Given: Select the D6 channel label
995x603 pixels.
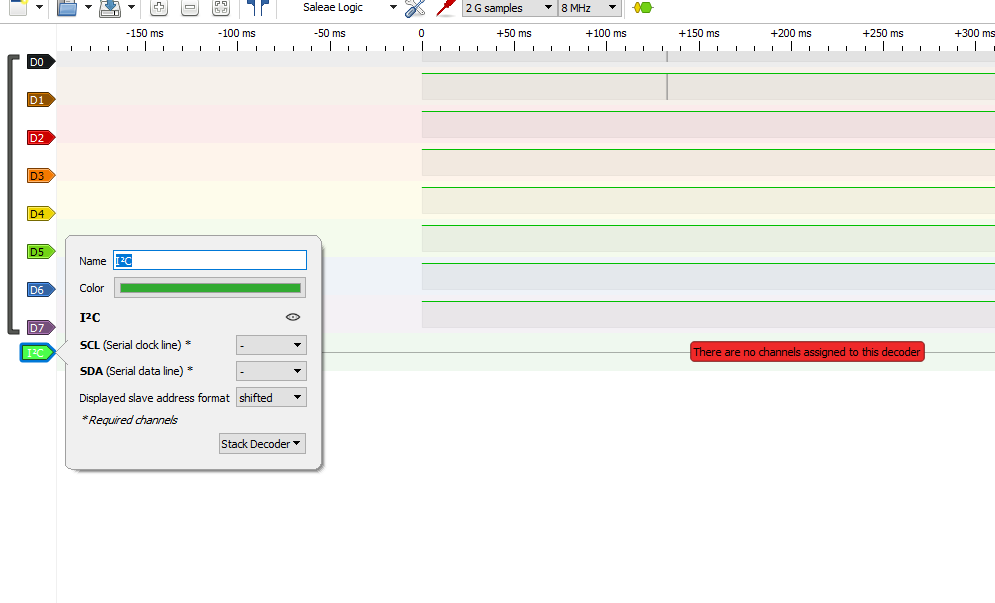Looking at the screenshot, I should coord(41,290).
